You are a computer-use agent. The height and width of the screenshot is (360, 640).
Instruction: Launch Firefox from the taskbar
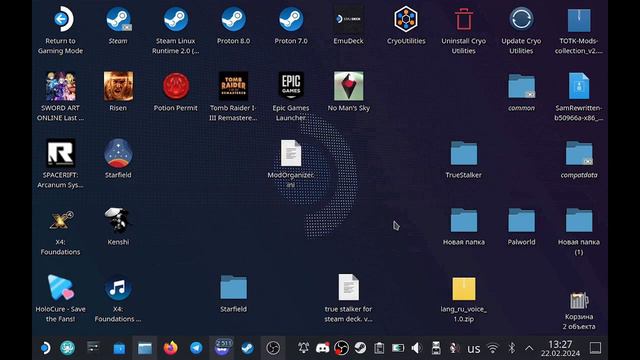click(x=171, y=348)
